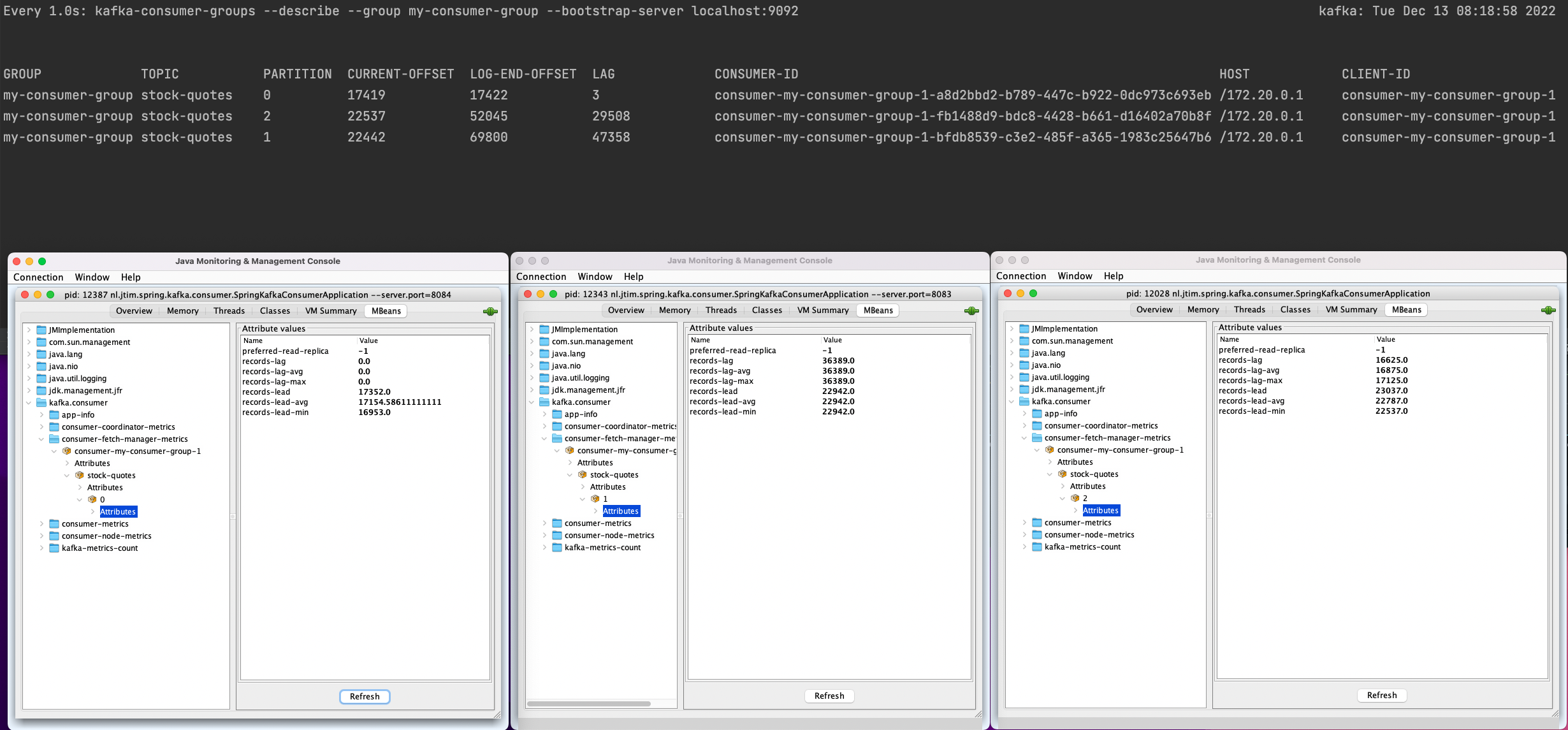Open the Connection menu in the pid 12028 window
1568x730 pixels.
coord(1020,276)
